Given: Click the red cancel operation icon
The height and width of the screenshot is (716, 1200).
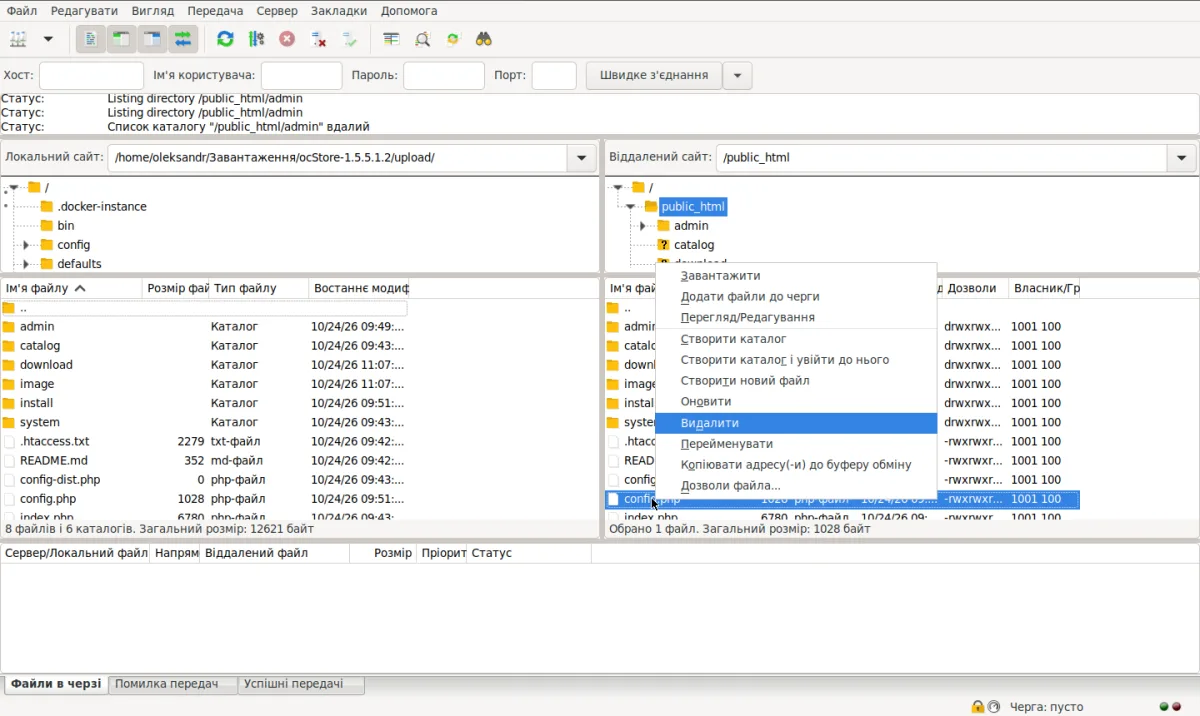Looking at the screenshot, I should tap(287, 39).
